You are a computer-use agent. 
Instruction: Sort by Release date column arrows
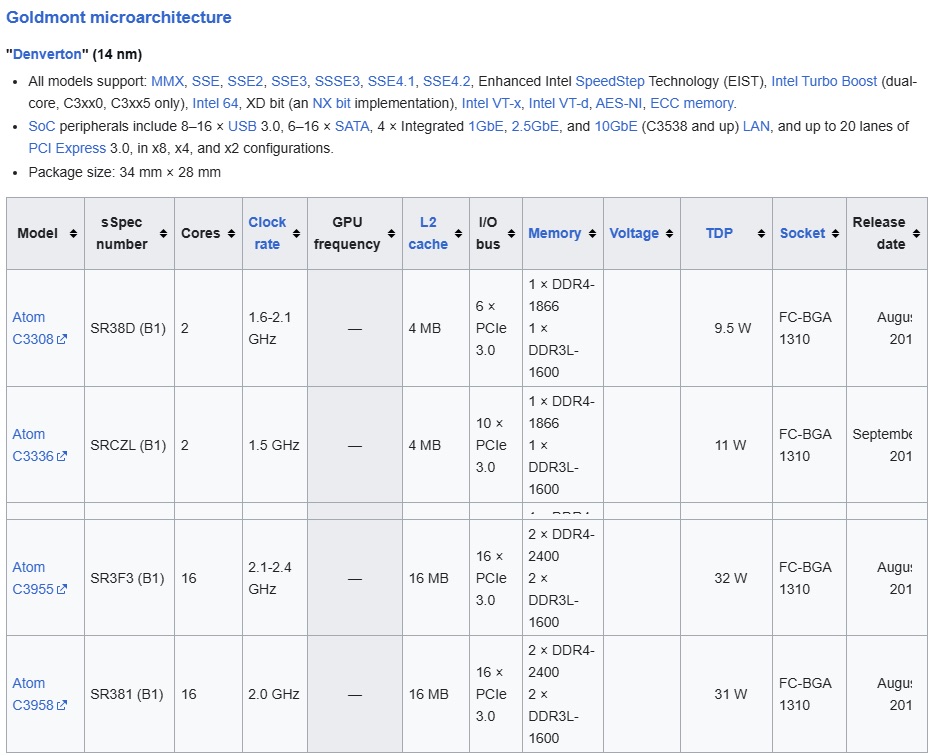(x=916, y=233)
